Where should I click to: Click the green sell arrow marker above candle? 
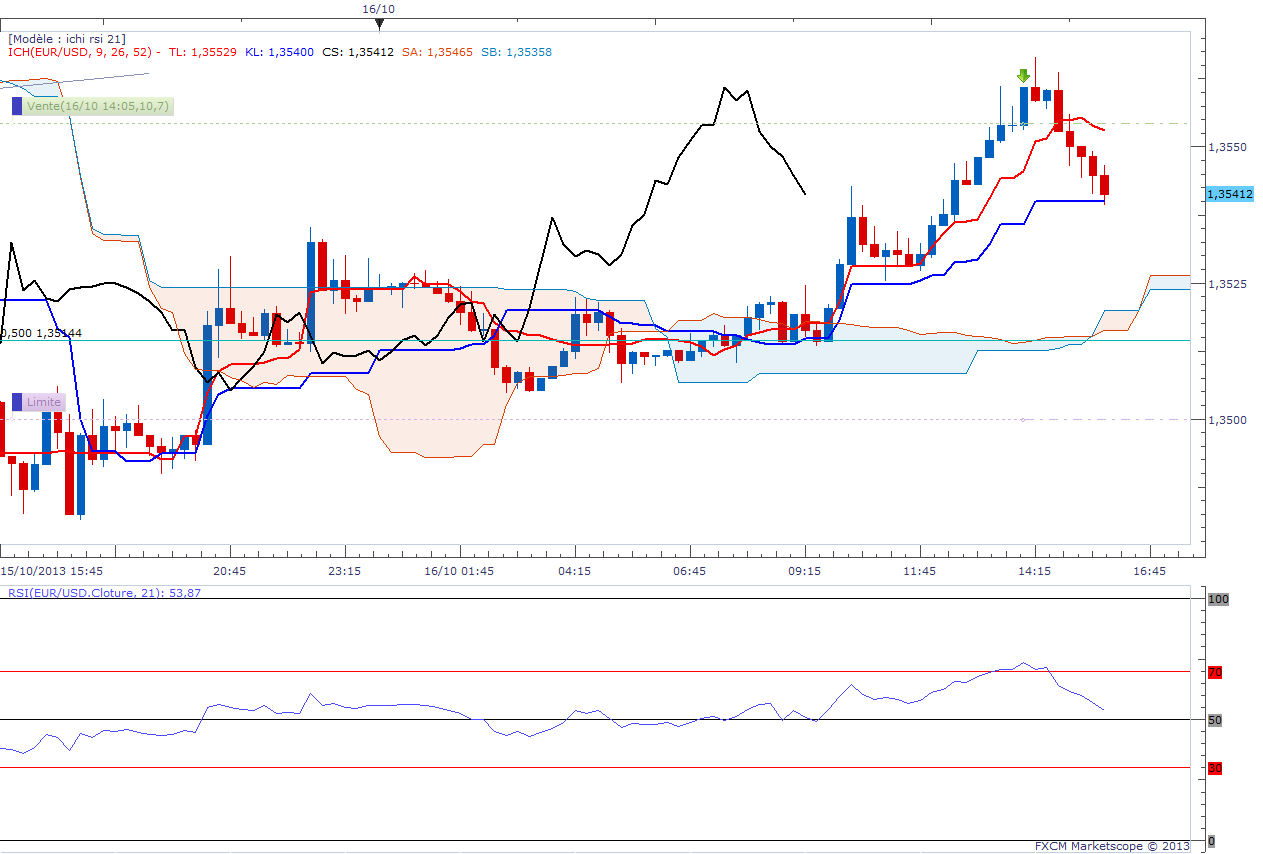click(x=1023, y=75)
